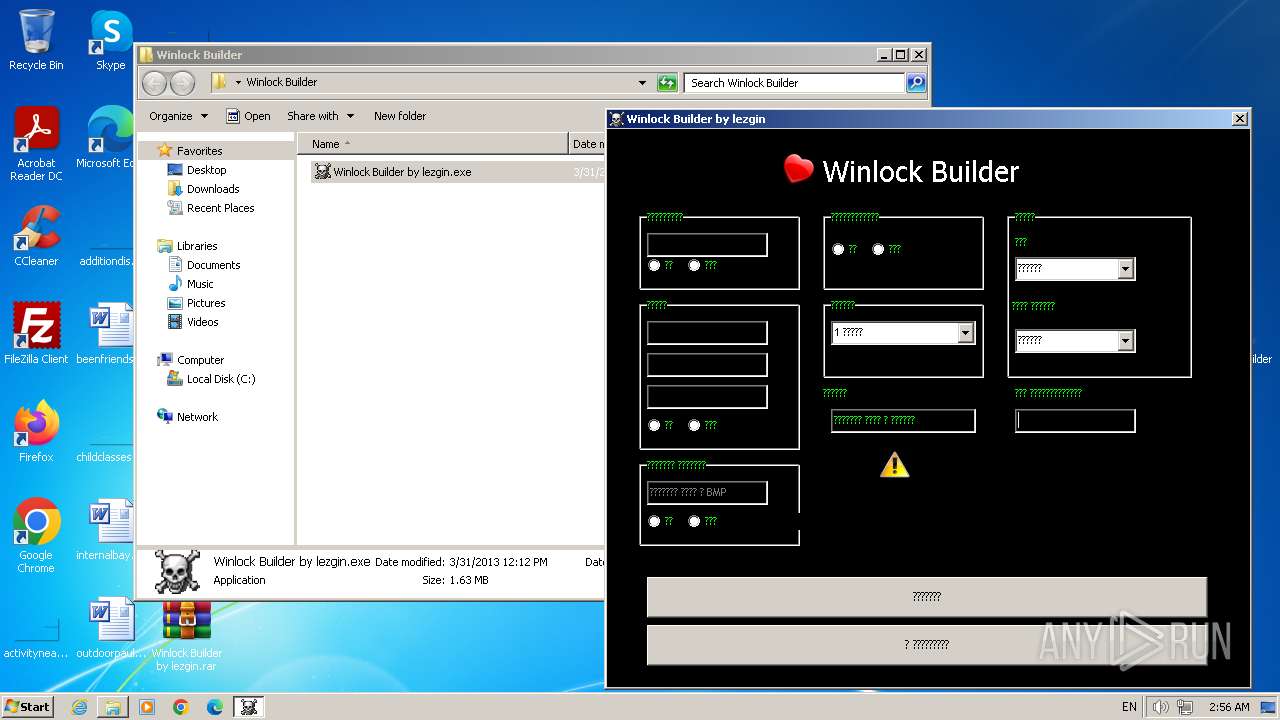Open CCleaner desktop shortcut
The width and height of the screenshot is (1280, 720).
(36, 236)
